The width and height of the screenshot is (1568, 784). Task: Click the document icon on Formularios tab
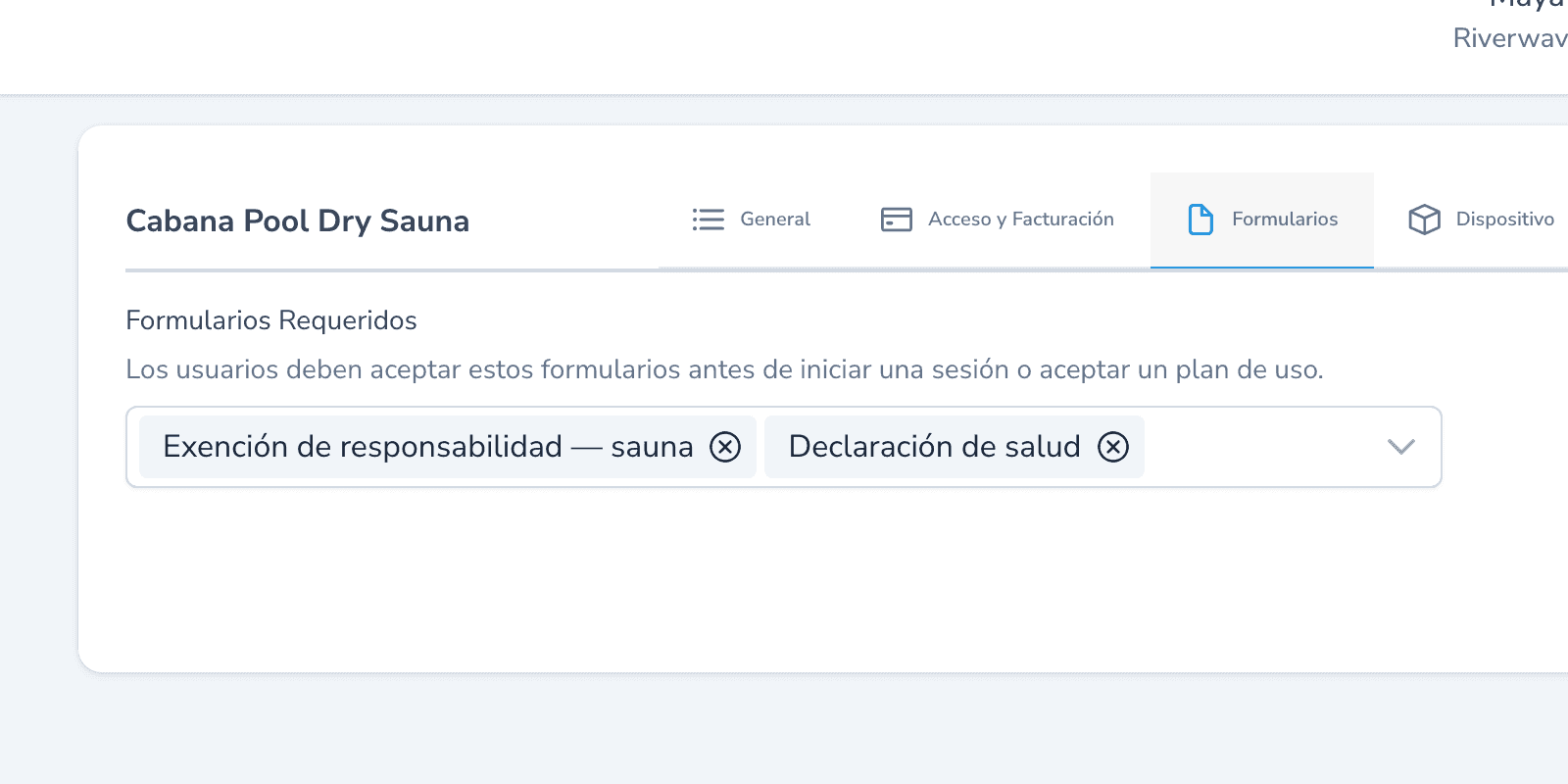1200,220
